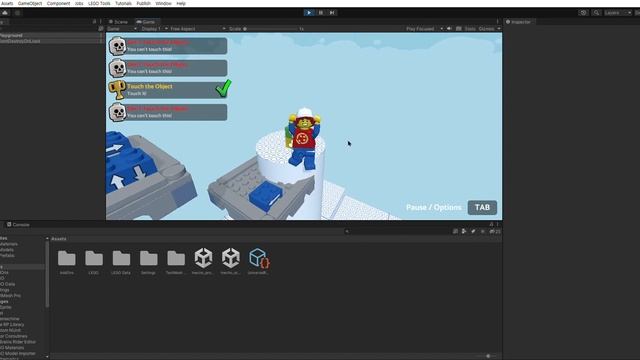640x360 pixels.
Task: Open the Game panel three-dot menu
Action: 498,22
